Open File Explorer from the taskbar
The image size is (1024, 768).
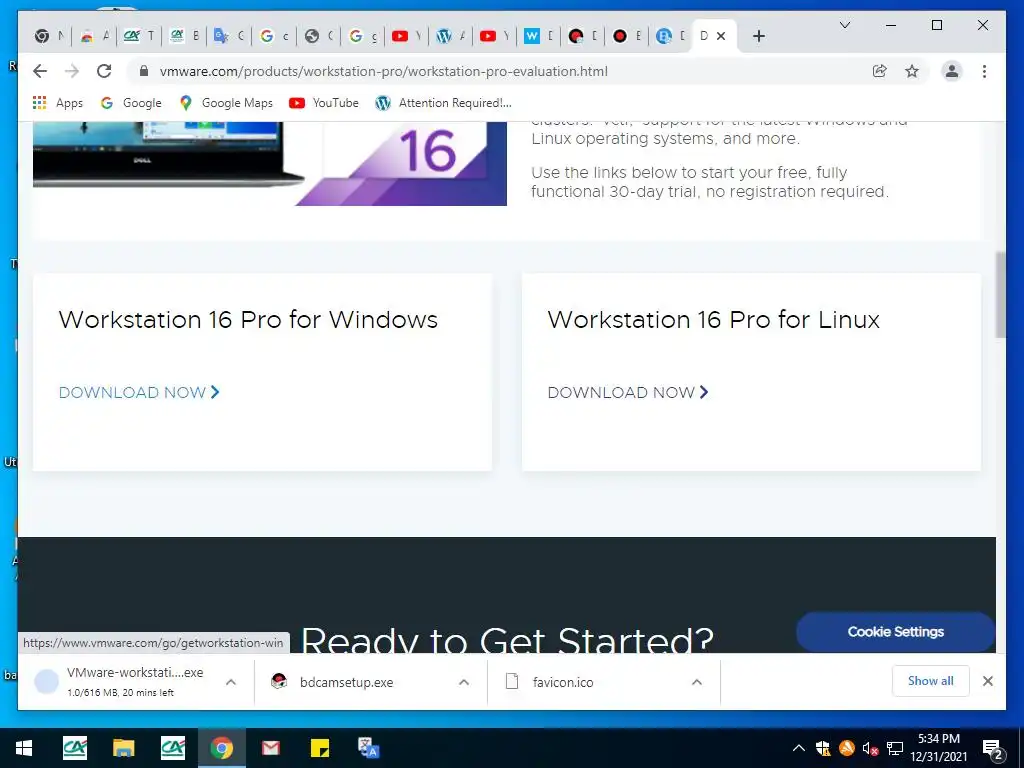coord(123,748)
